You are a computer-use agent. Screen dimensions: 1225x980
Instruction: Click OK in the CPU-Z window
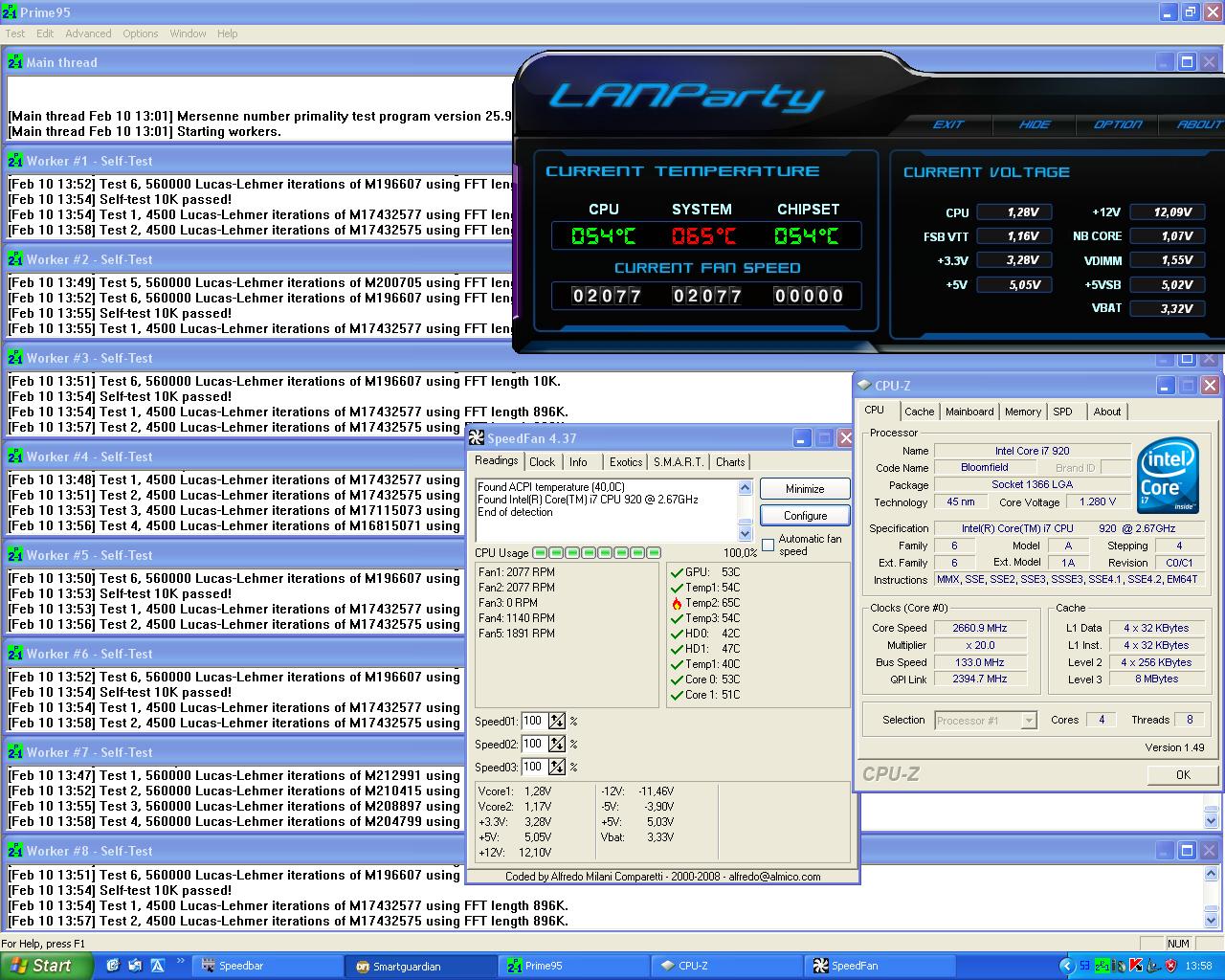[x=1183, y=774]
